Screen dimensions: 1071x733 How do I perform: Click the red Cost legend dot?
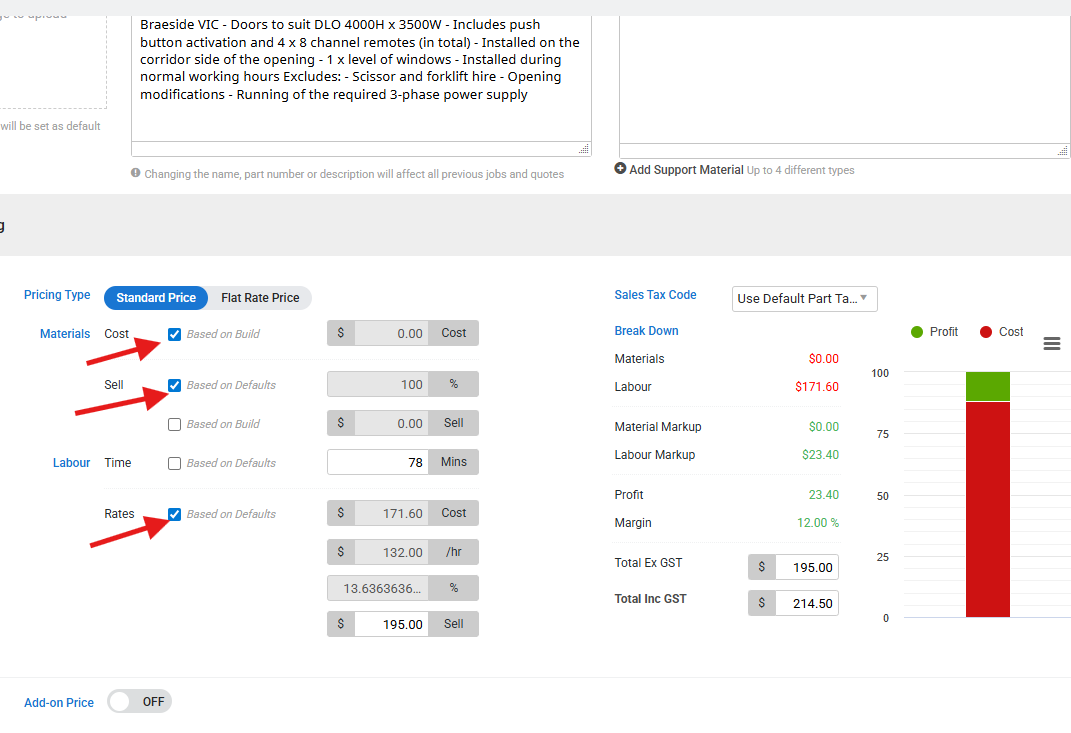pos(986,332)
